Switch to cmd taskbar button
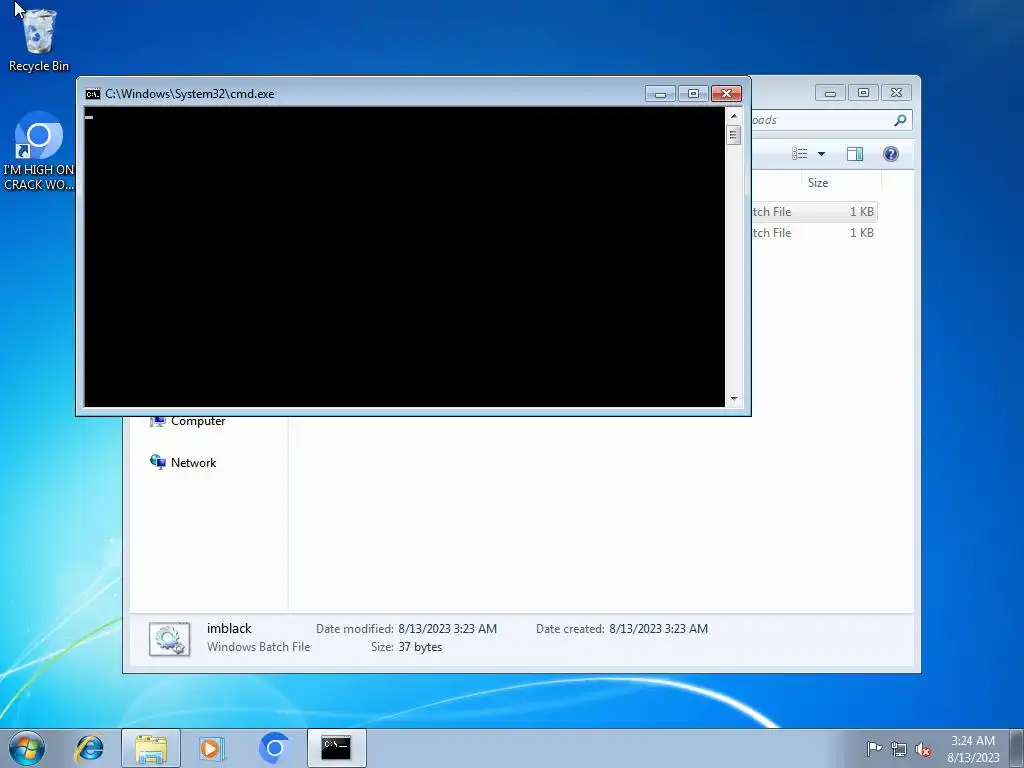 (x=336, y=748)
